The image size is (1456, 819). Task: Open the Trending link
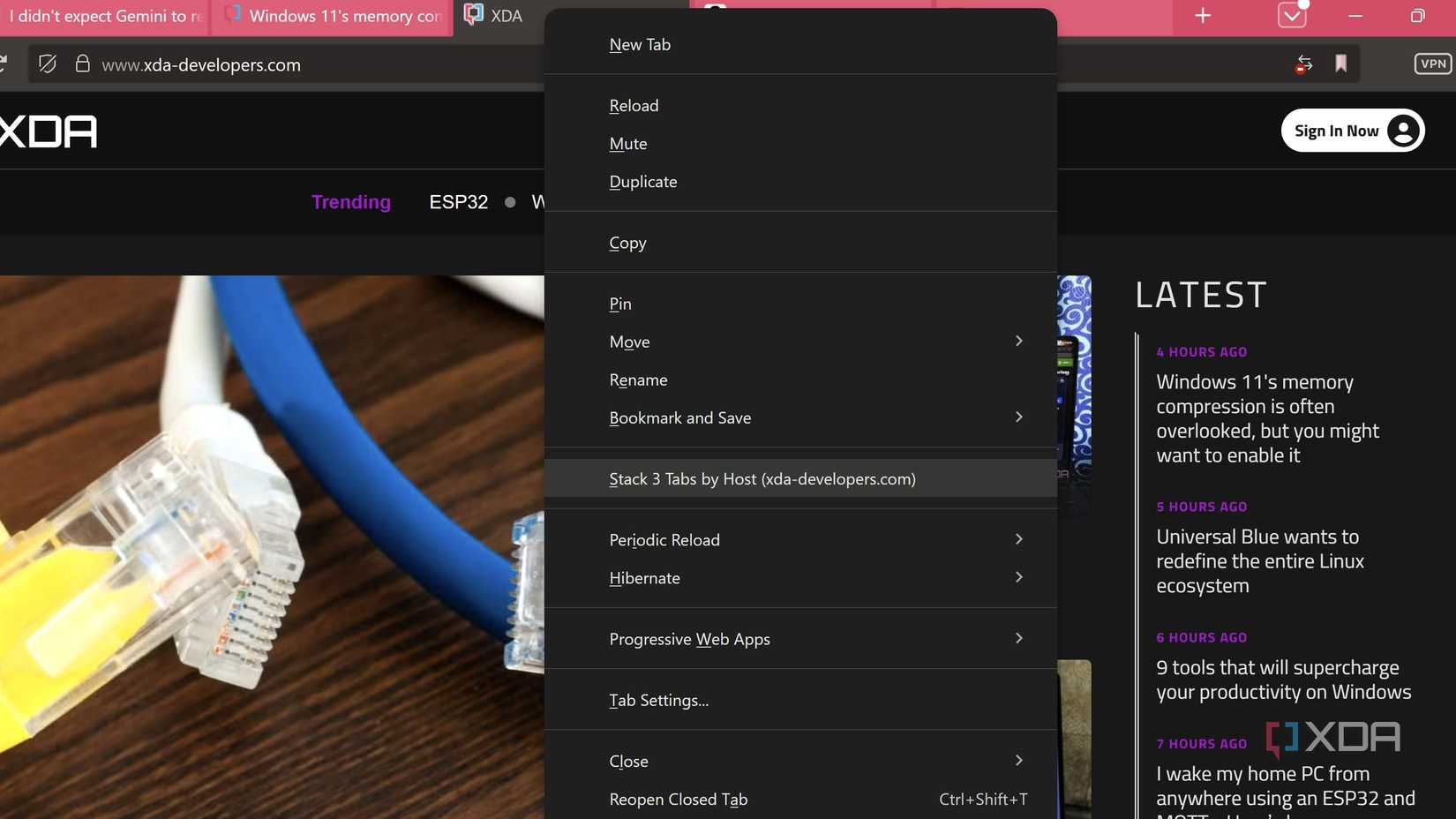point(351,202)
